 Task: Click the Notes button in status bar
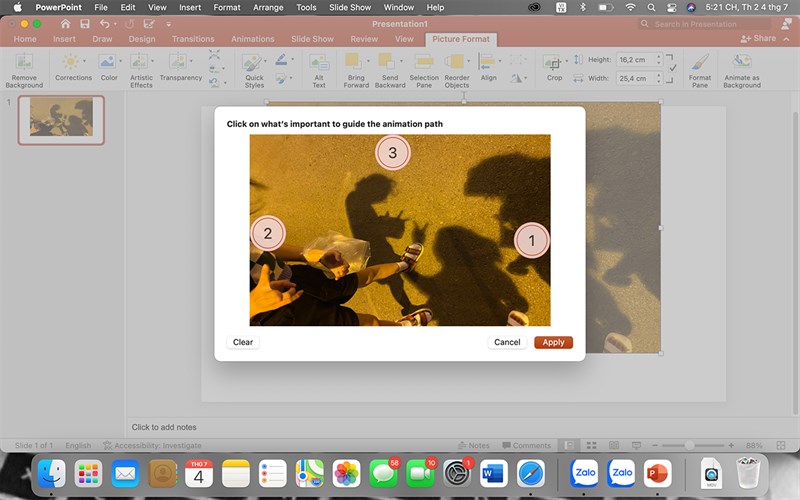click(473, 445)
